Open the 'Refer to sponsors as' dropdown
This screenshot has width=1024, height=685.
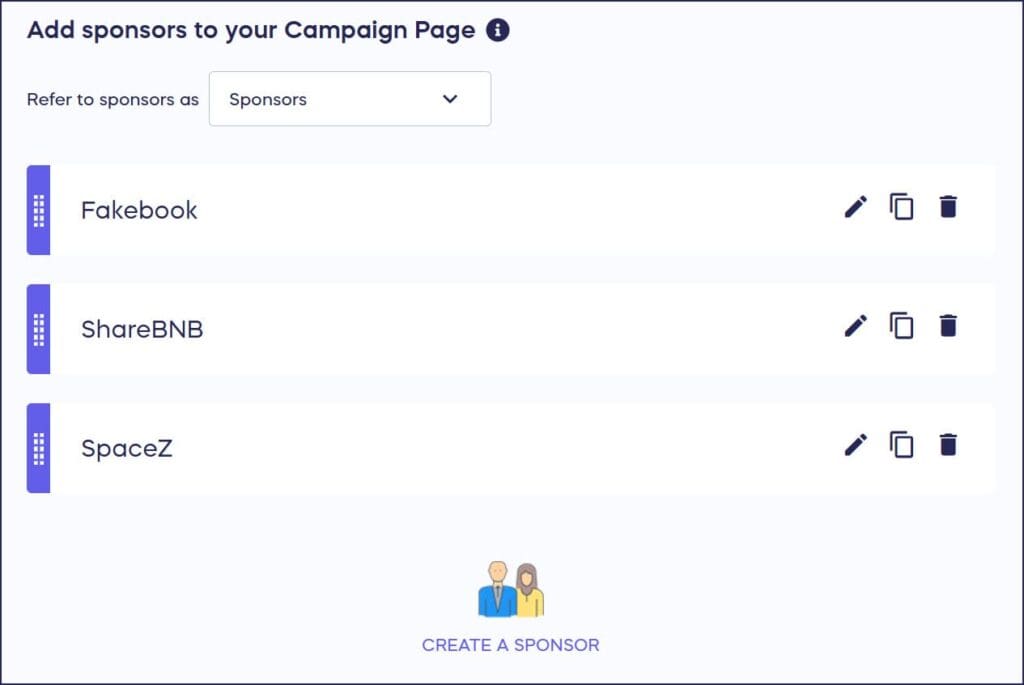[x=349, y=99]
